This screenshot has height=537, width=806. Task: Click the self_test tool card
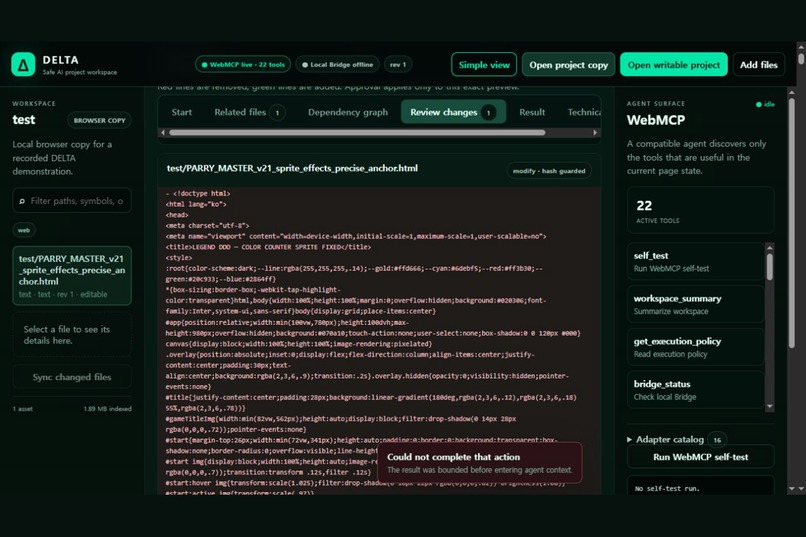(x=695, y=262)
